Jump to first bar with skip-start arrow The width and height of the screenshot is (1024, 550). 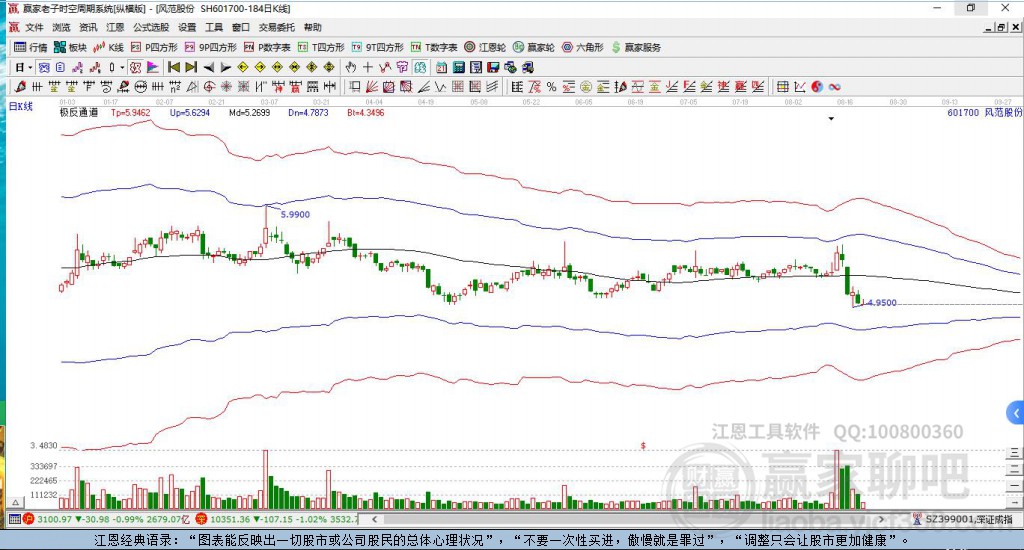[x=174, y=67]
